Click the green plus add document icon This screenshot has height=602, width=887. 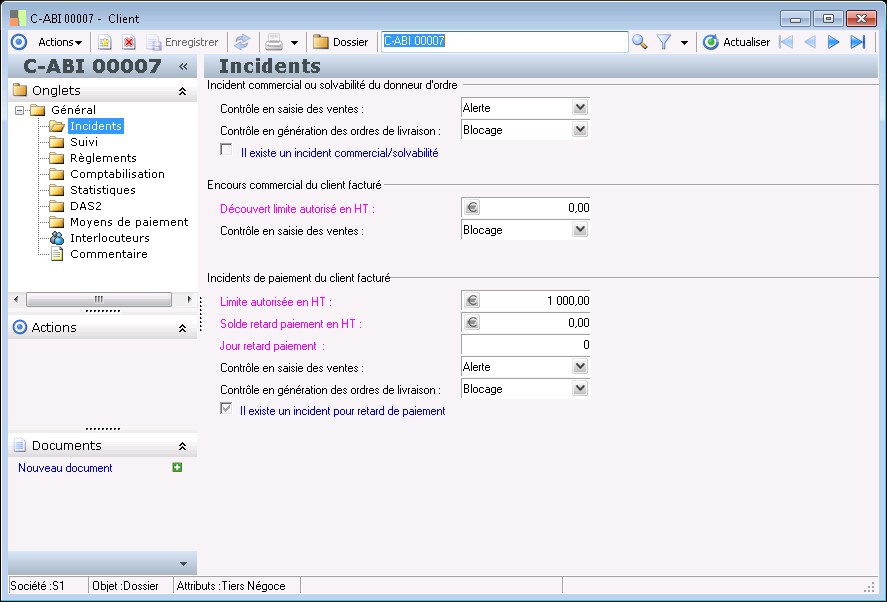point(177,467)
